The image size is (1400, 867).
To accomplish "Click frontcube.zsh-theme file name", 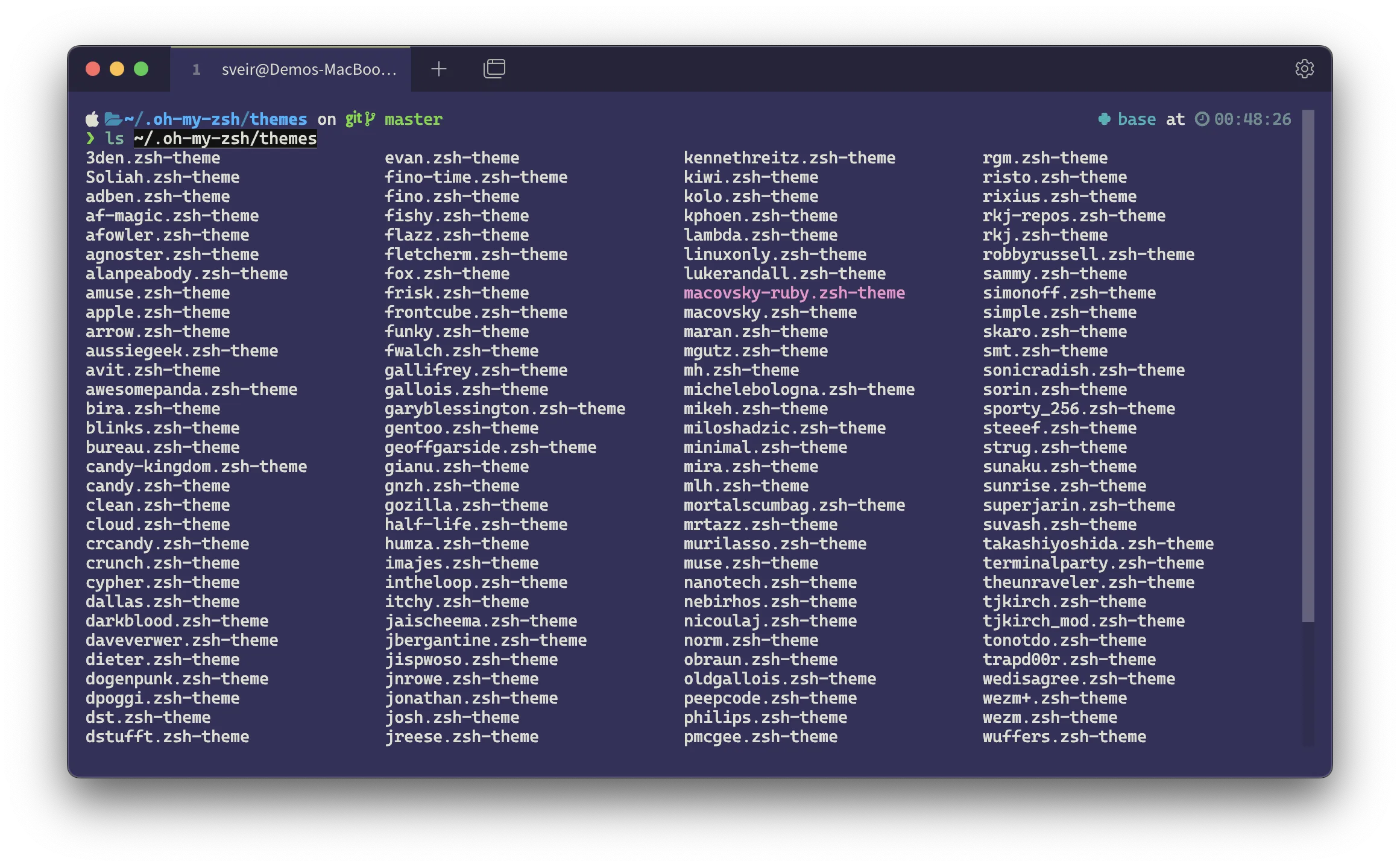I will coord(476,312).
